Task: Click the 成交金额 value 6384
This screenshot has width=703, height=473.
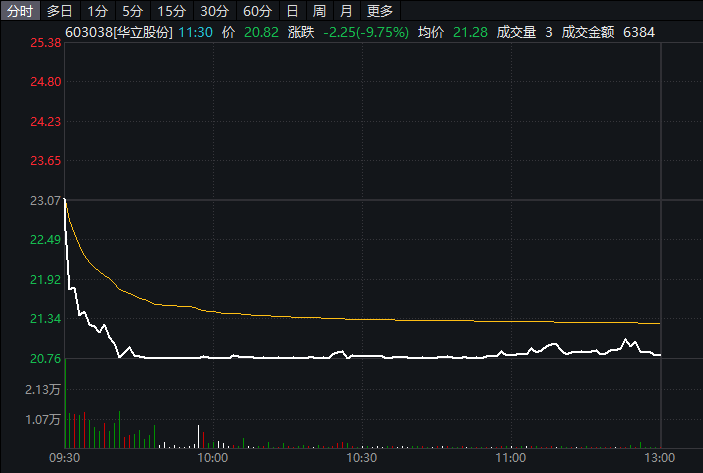Action: 638,32
